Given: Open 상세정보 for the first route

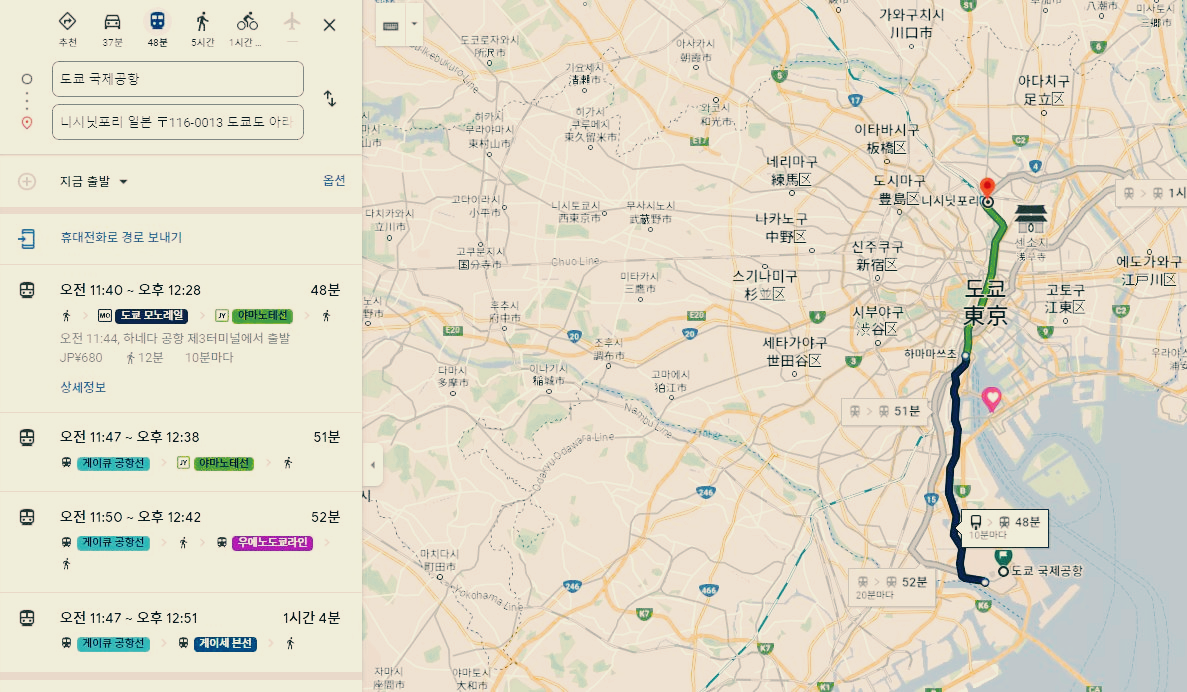Looking at the screenshot, I should point(83,387).
